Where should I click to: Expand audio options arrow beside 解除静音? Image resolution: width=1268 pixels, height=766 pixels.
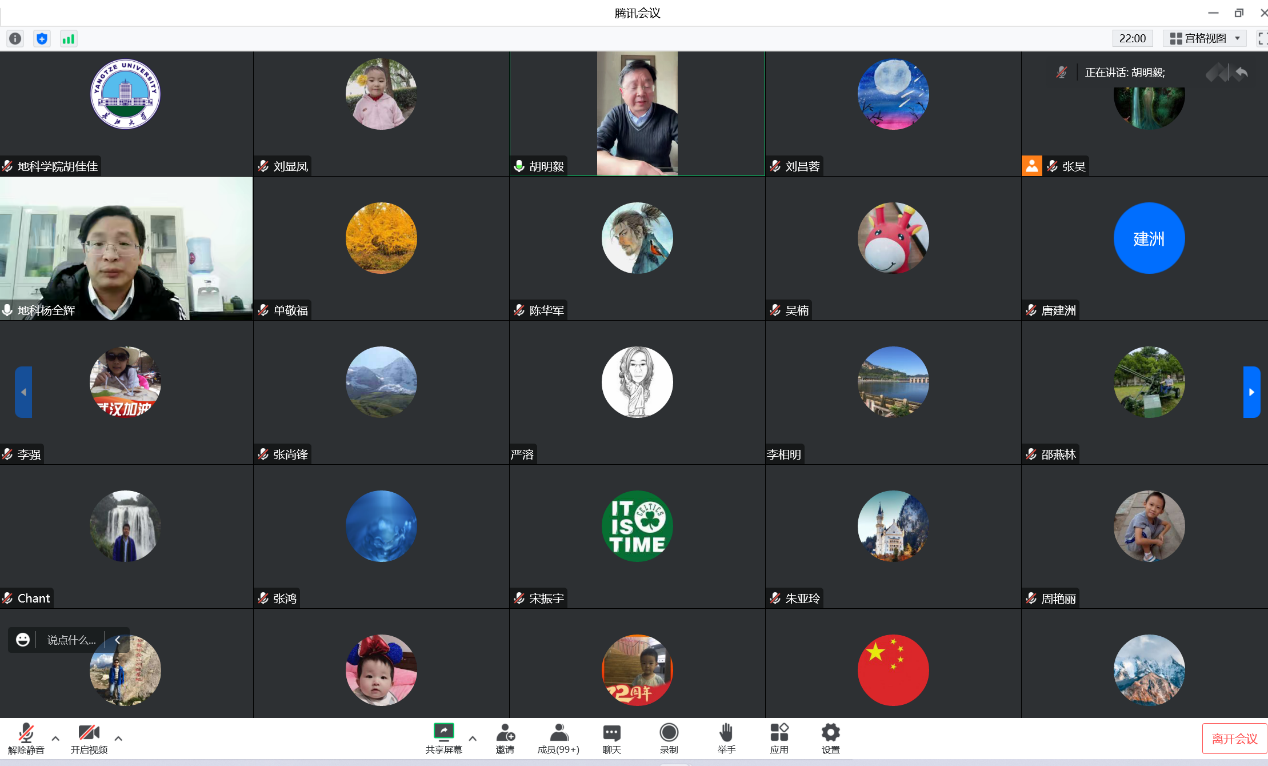(x=55, y=739)
